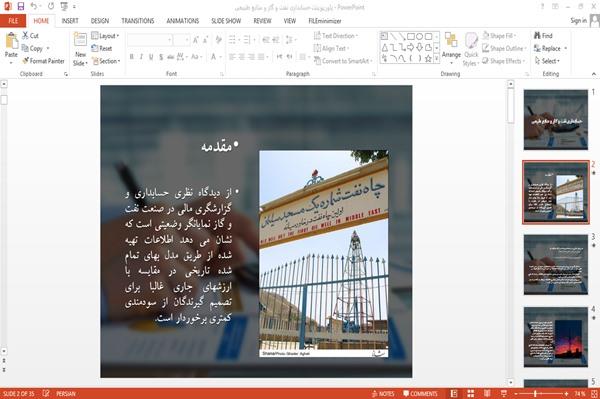Open the Layout dropdown
The image size is (600, 399).
[x=105, y=36]
